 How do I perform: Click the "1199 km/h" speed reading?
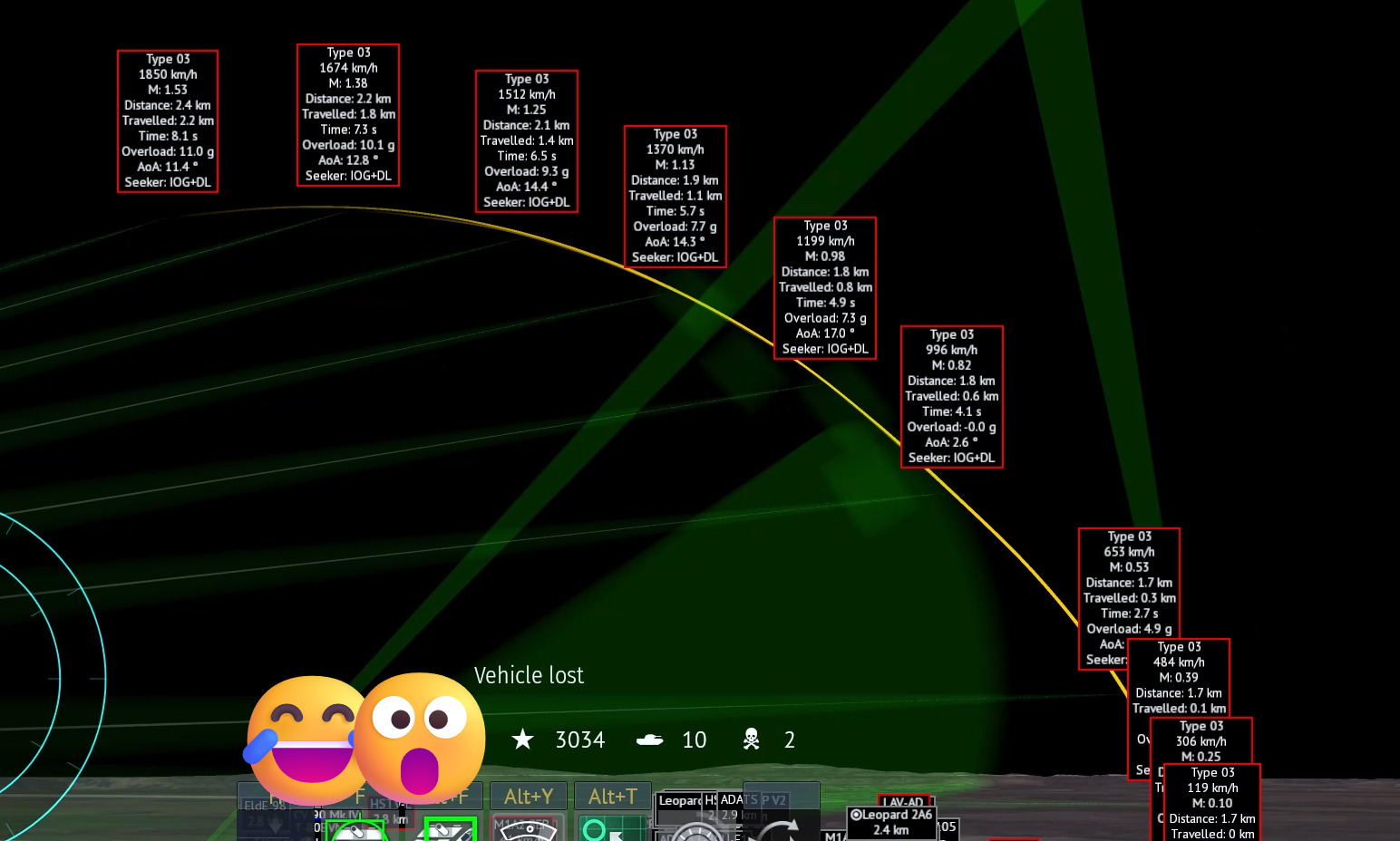[x=825, y=241]
